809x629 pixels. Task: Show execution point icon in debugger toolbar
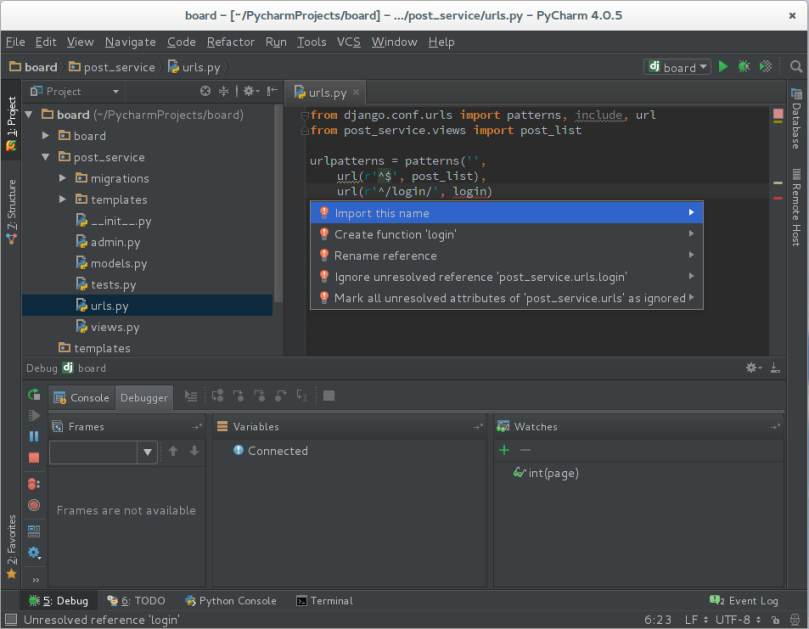(x=191, y=396)
